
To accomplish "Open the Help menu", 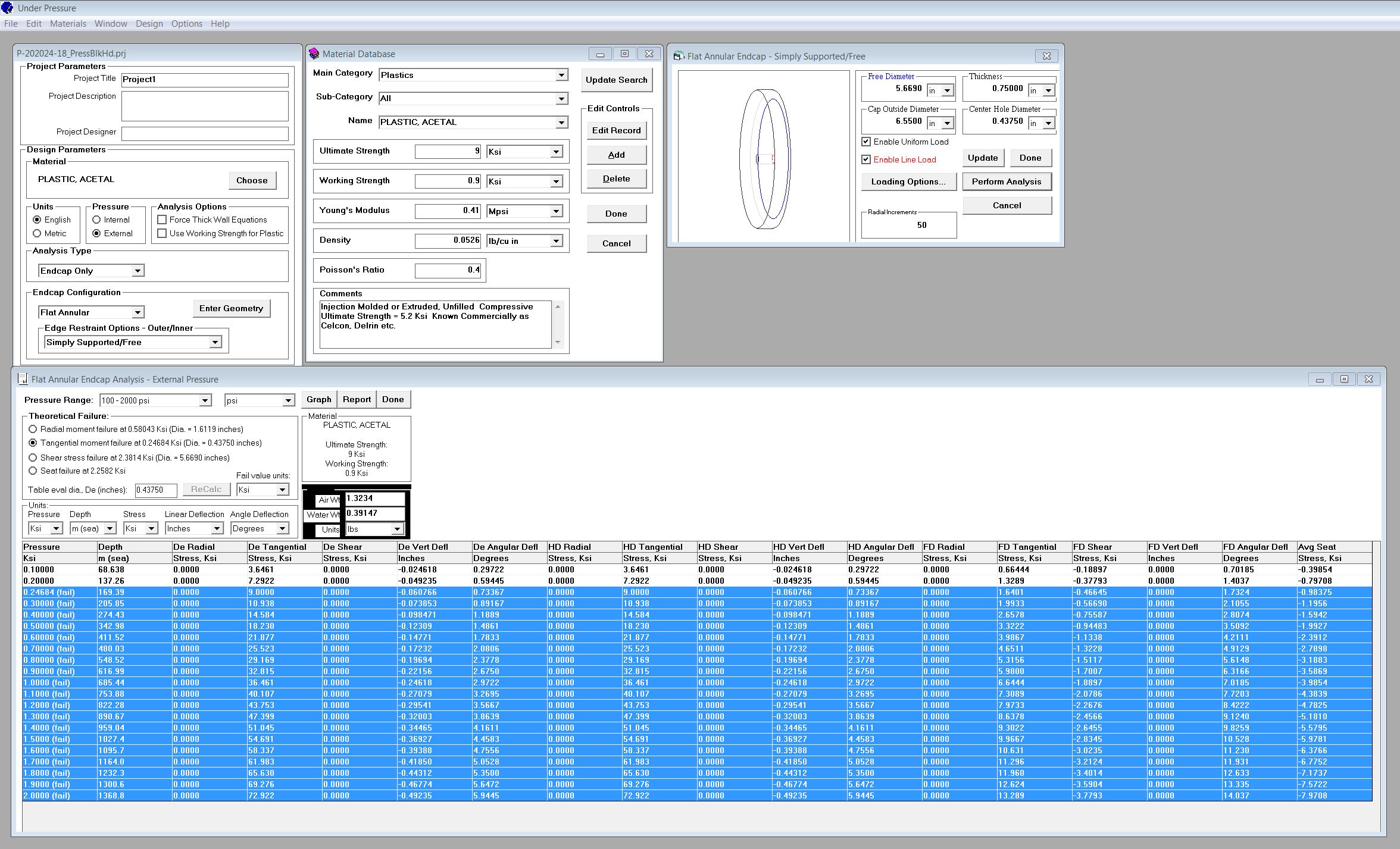I will point(220,24).
